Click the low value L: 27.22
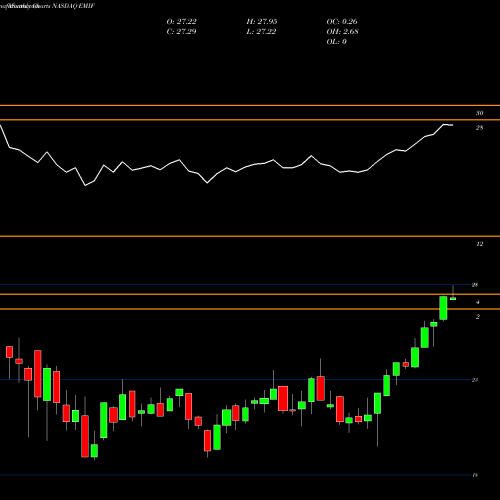Screen dimensions: 500x500 (261, 32)
